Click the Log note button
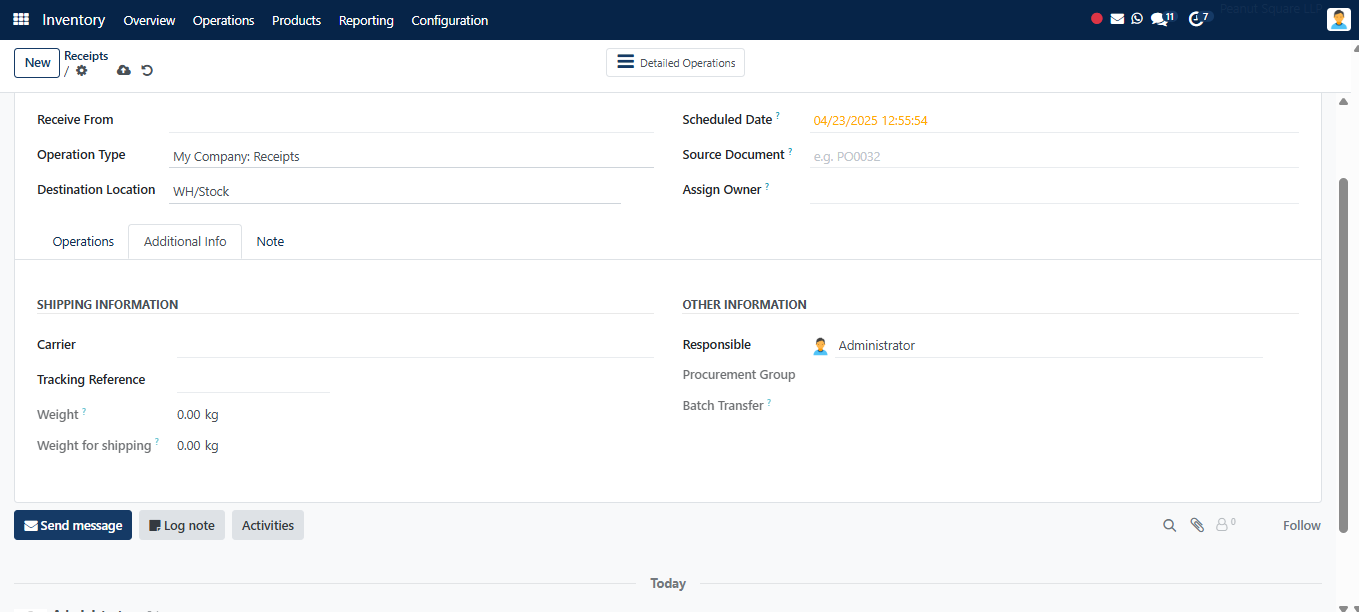The height and width of the screenshot is (612, 1359). 182,525
